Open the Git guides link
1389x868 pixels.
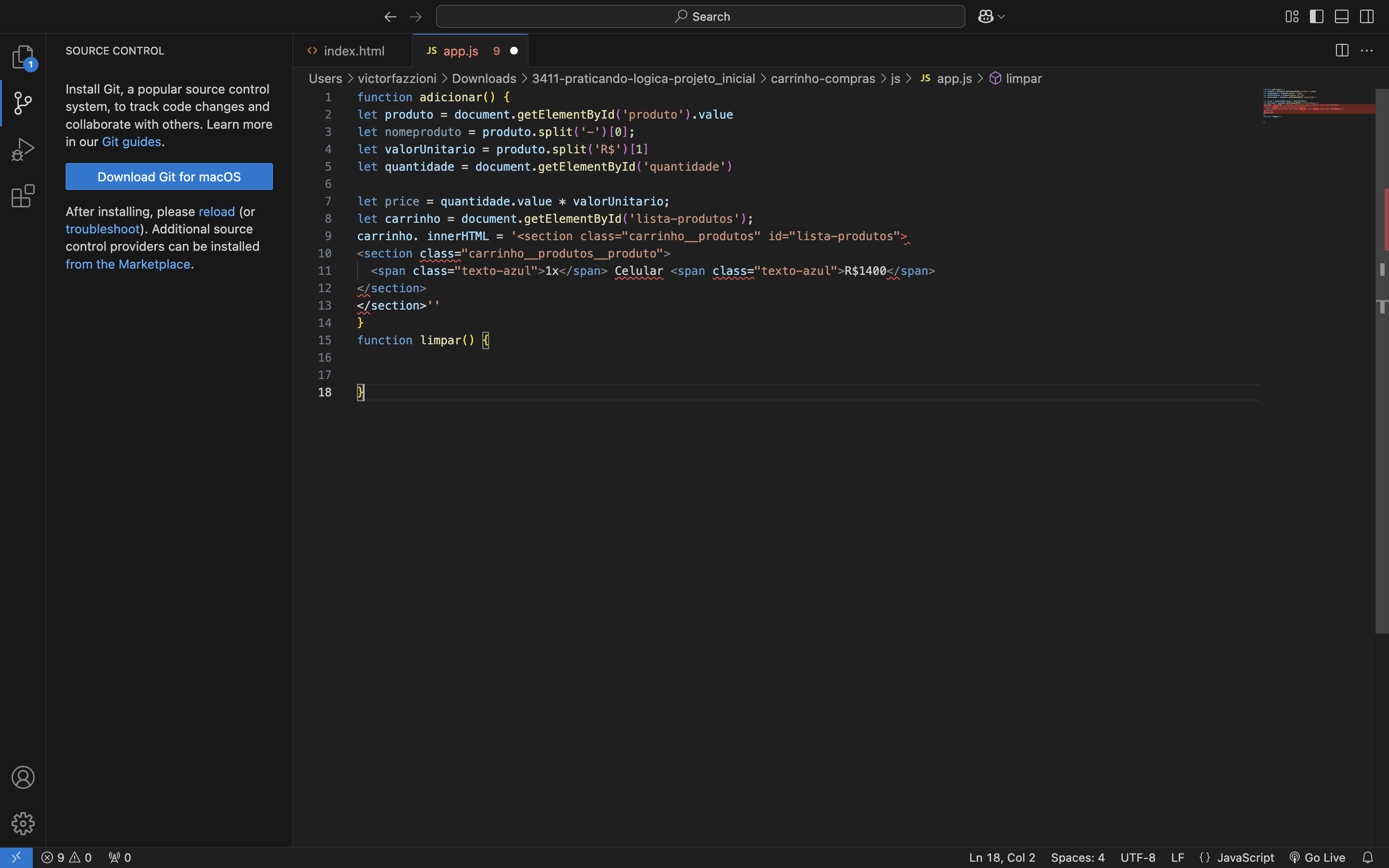click(132, 142)
